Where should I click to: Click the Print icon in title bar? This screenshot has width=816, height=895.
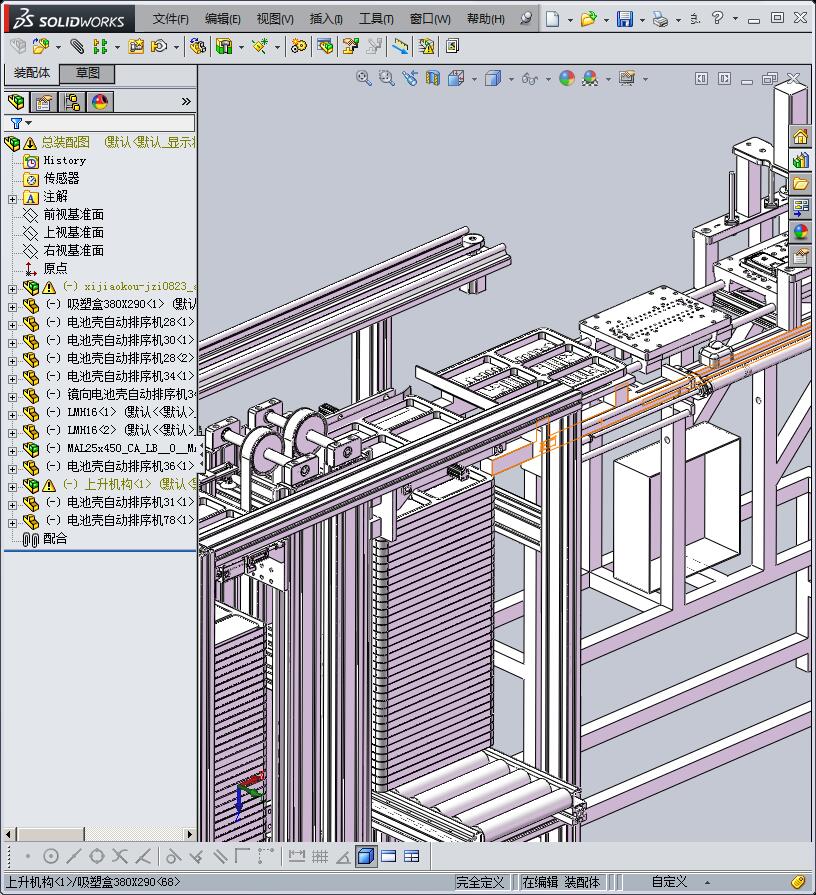click(659, 19)
